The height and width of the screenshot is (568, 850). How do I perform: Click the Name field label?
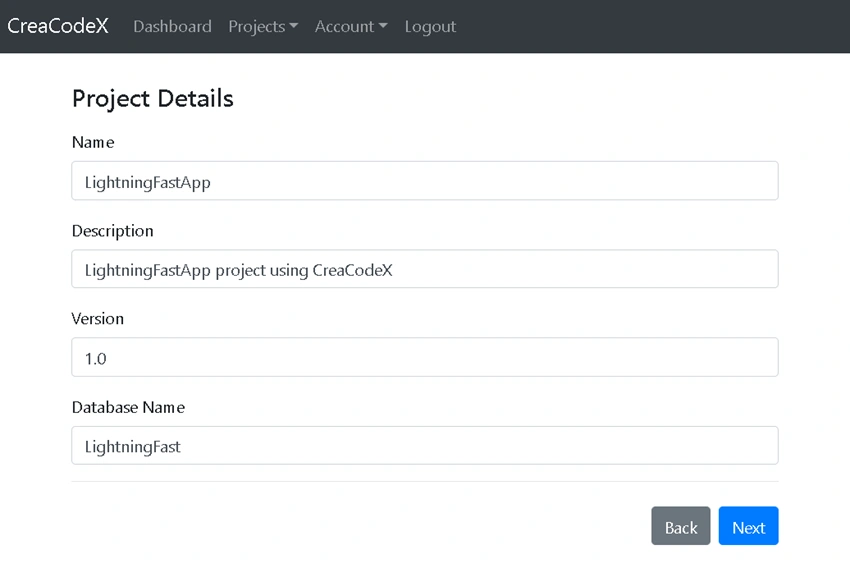point(93,142)
